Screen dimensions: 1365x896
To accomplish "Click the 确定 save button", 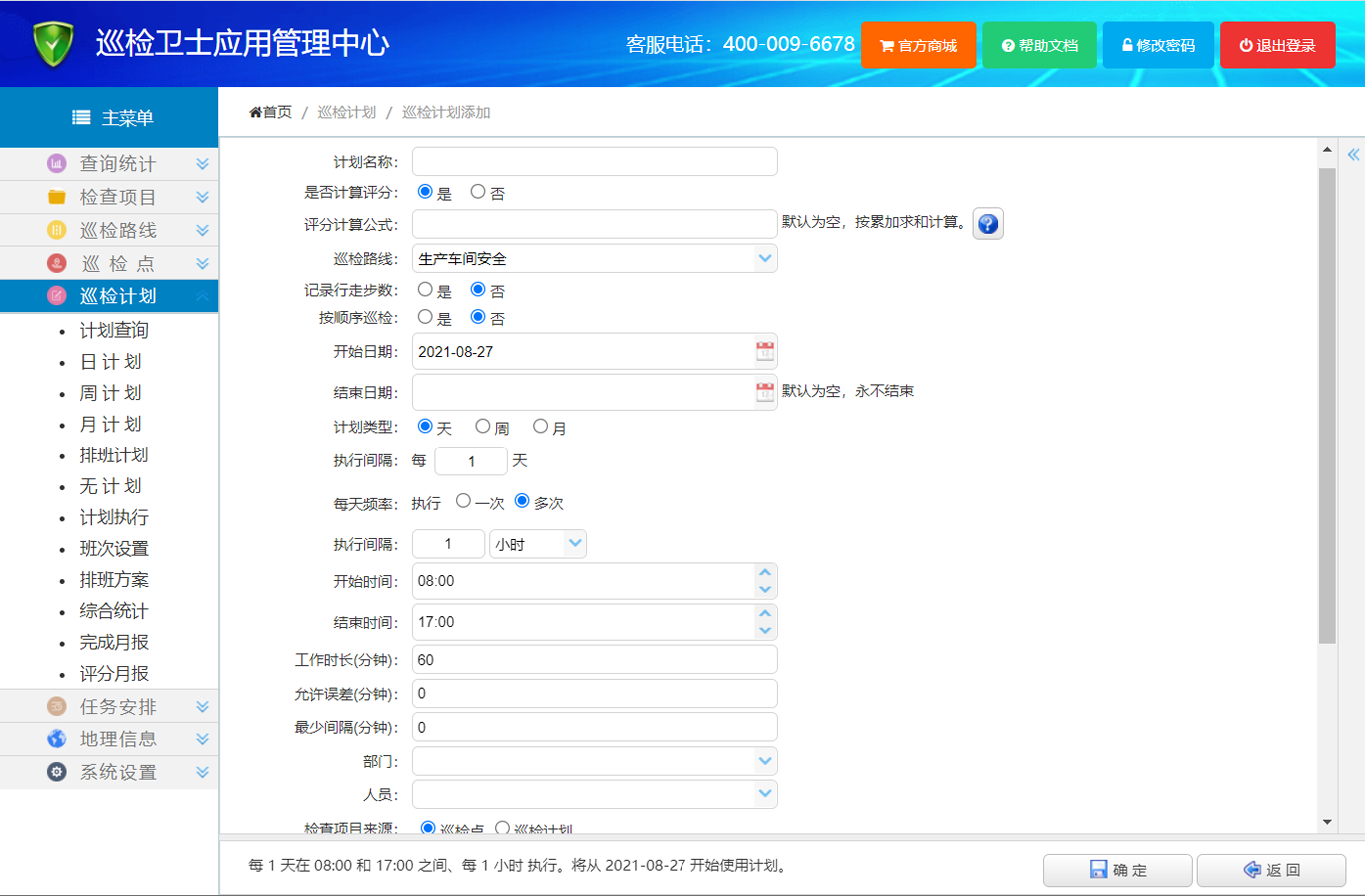I will [x=1117, y=870].
